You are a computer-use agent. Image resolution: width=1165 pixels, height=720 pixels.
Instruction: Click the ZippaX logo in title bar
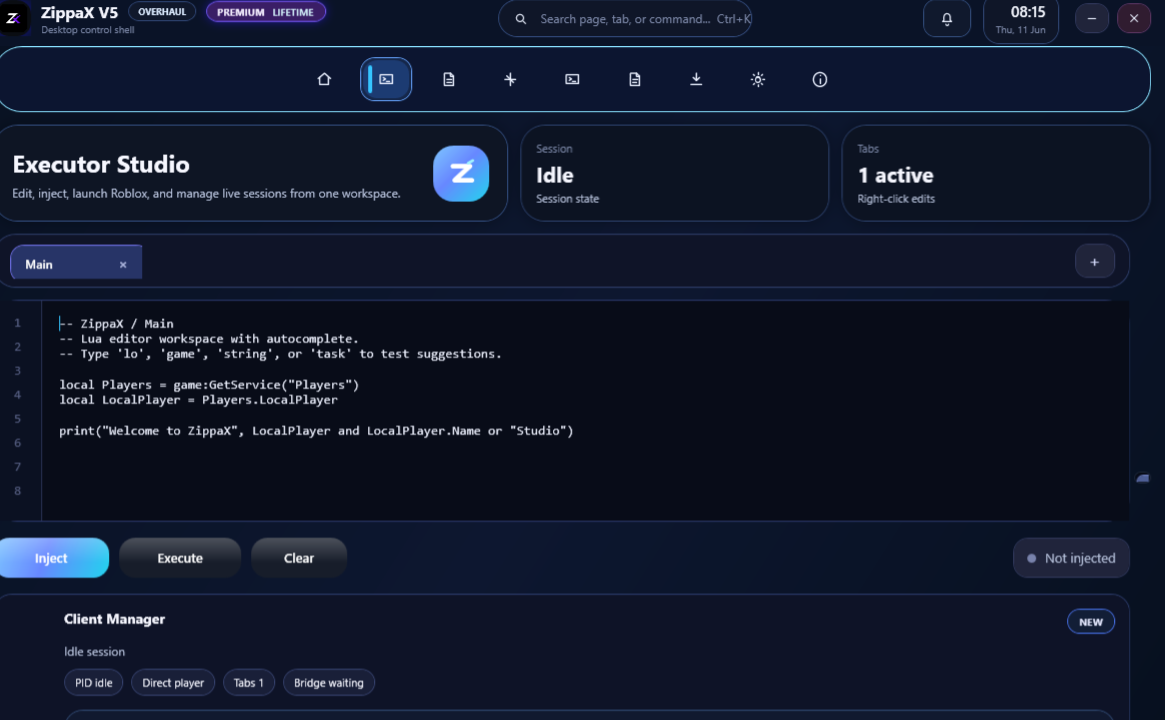pyautogui.click(x=14, y=19)
